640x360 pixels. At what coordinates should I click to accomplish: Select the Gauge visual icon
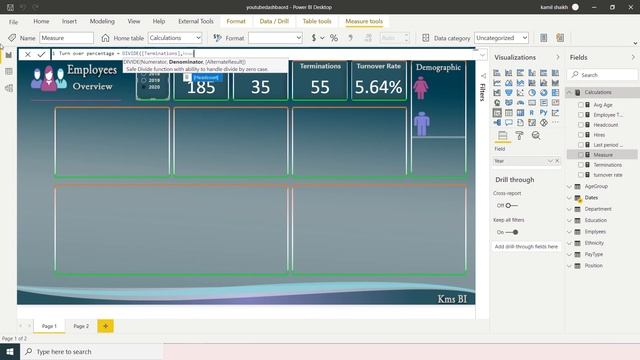(x=520, y=103)
